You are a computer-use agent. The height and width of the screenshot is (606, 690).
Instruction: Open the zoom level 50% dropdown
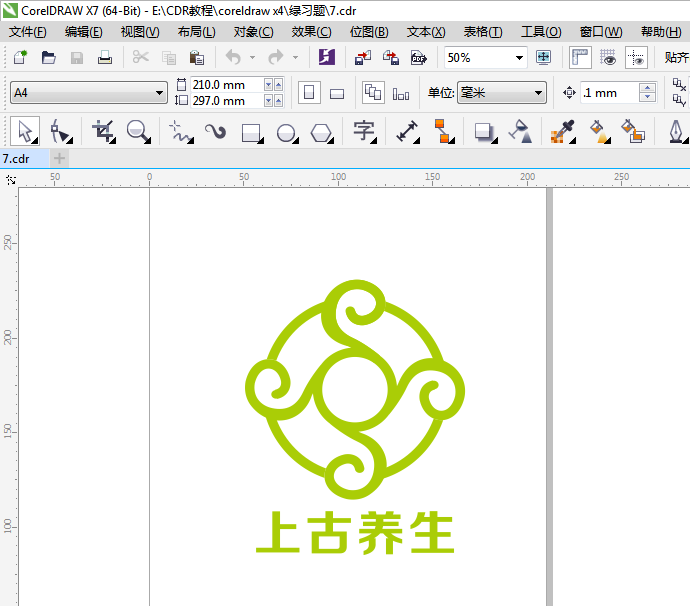pos(519,58)
